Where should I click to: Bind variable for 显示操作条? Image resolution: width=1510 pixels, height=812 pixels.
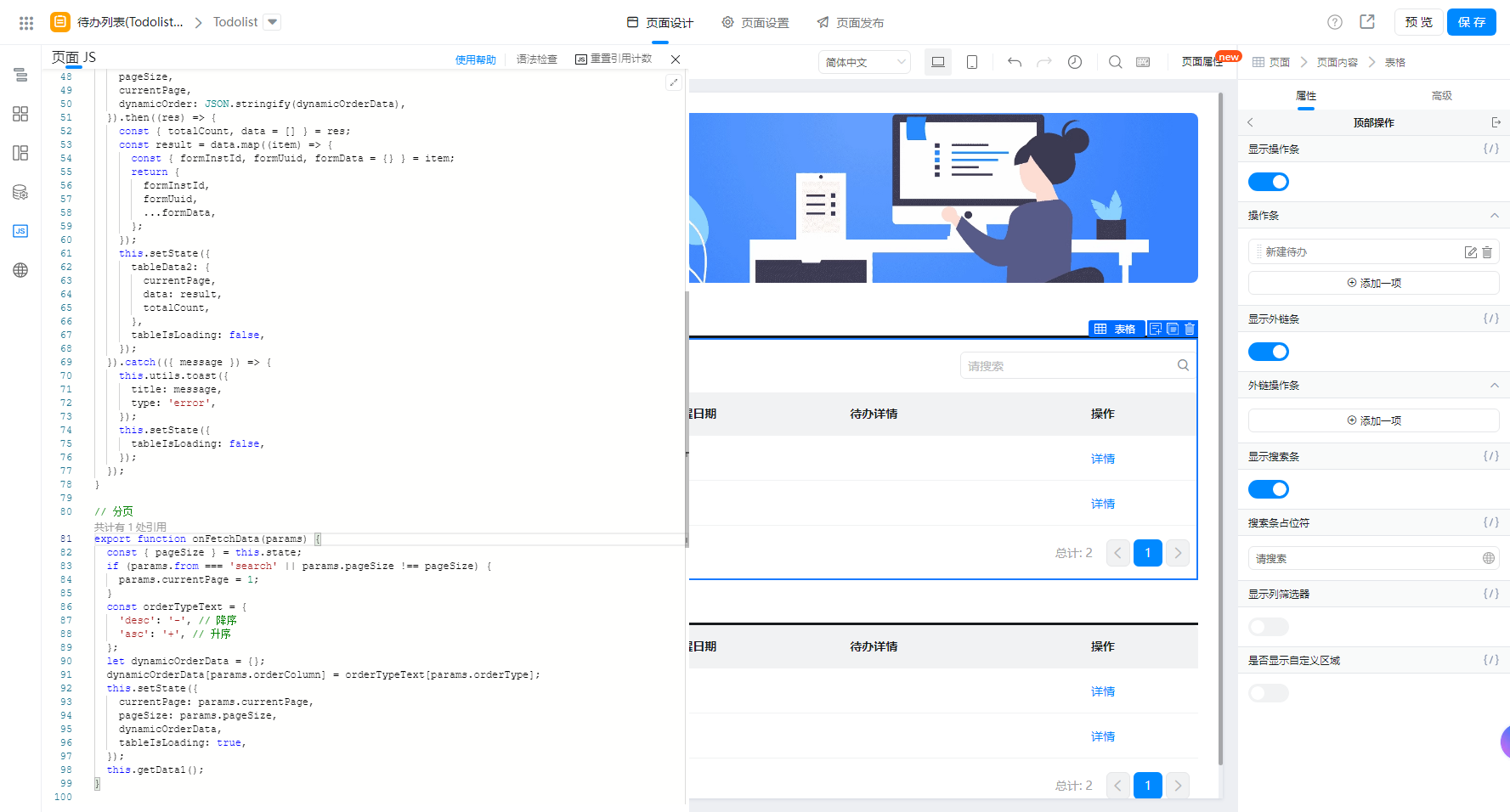1491,149
